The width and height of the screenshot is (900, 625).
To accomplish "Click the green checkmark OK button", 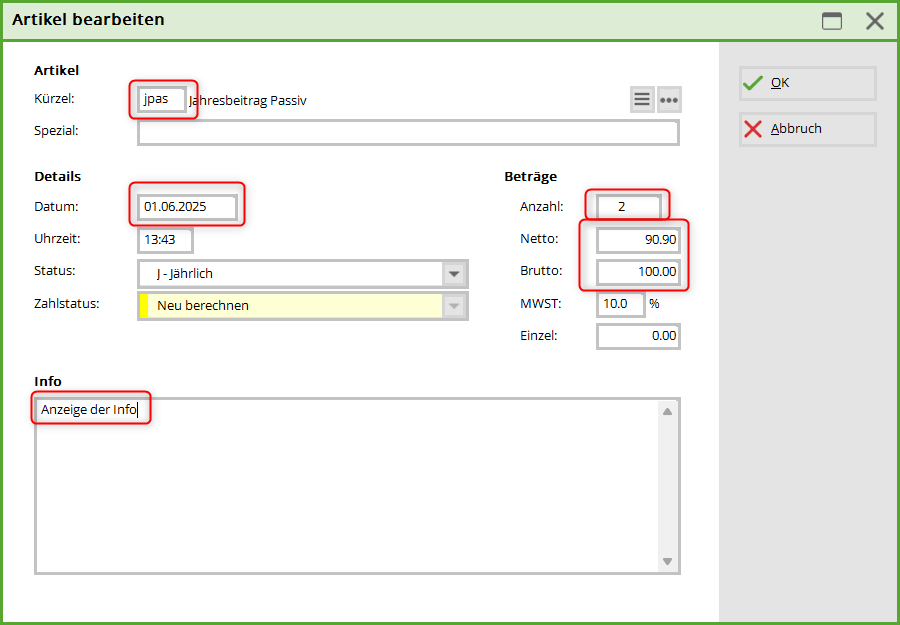I will pyautogui.click(x=807, y=83).
